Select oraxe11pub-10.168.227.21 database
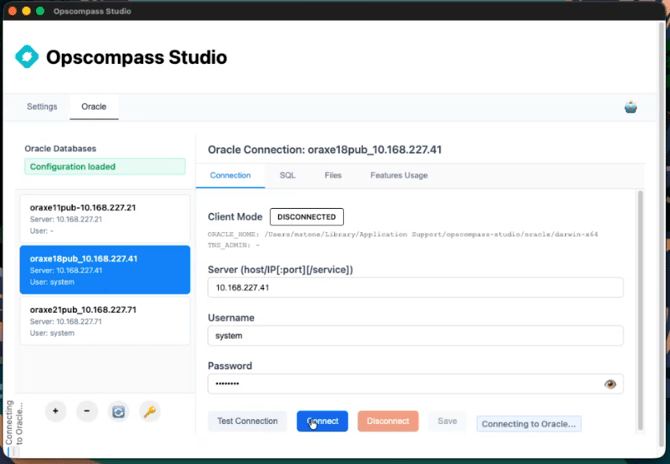 pos(105,219)
